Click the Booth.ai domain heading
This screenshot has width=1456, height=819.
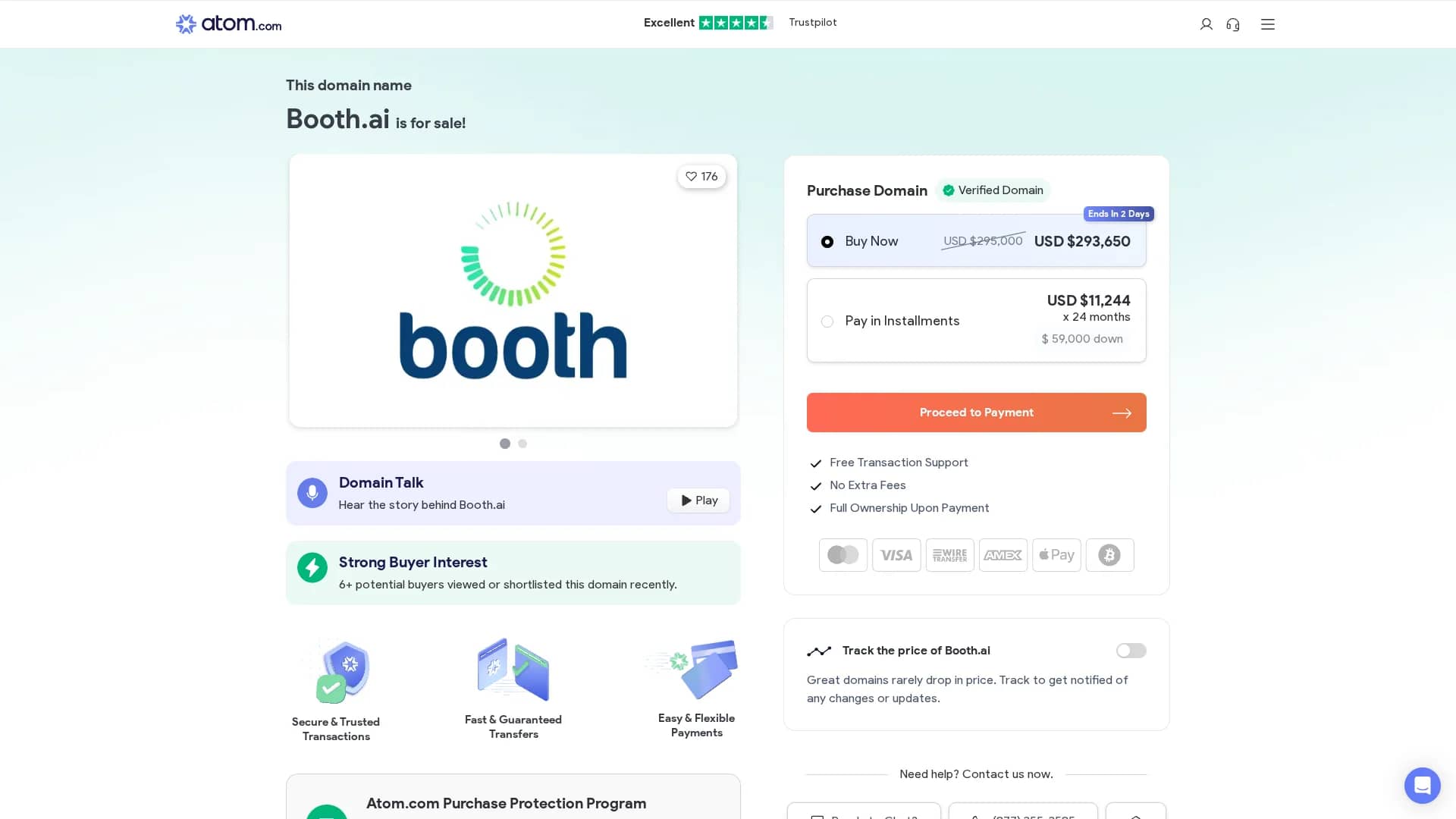337,119
